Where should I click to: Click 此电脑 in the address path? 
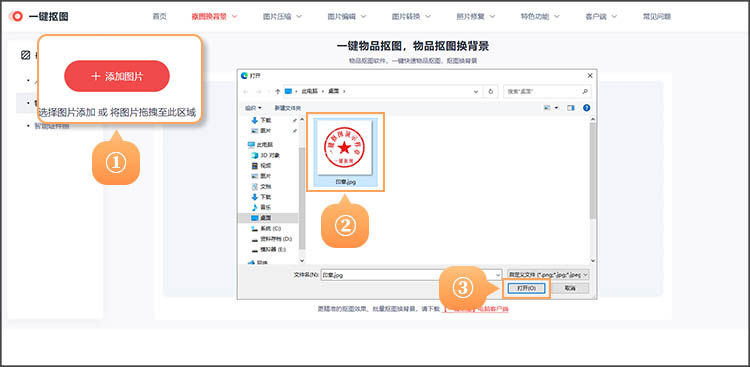coord(309,91)
